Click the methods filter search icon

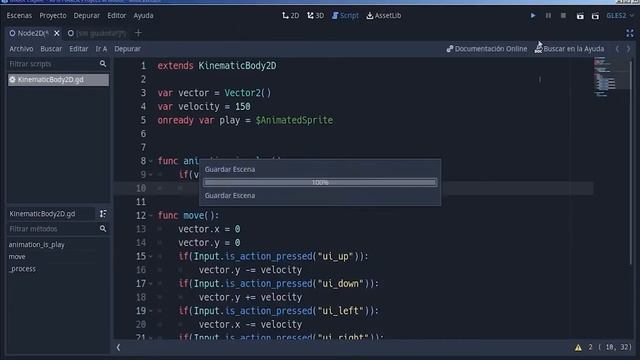103,229
